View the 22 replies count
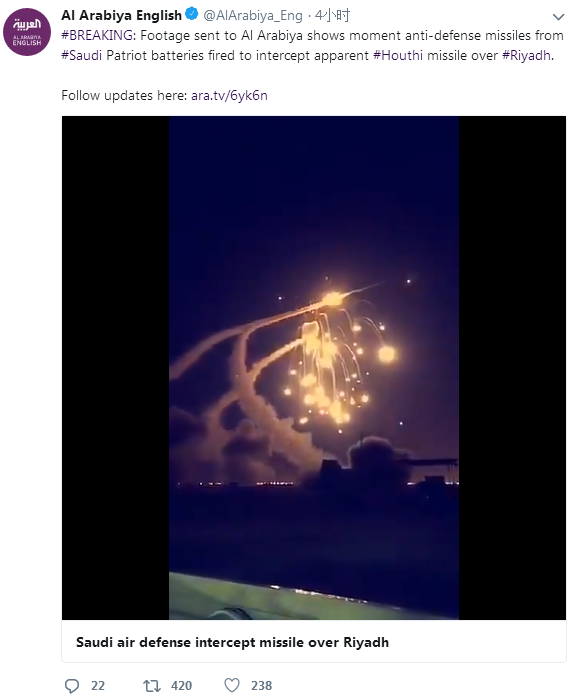This screenshot has width=575, height=697. coord(98,685)
